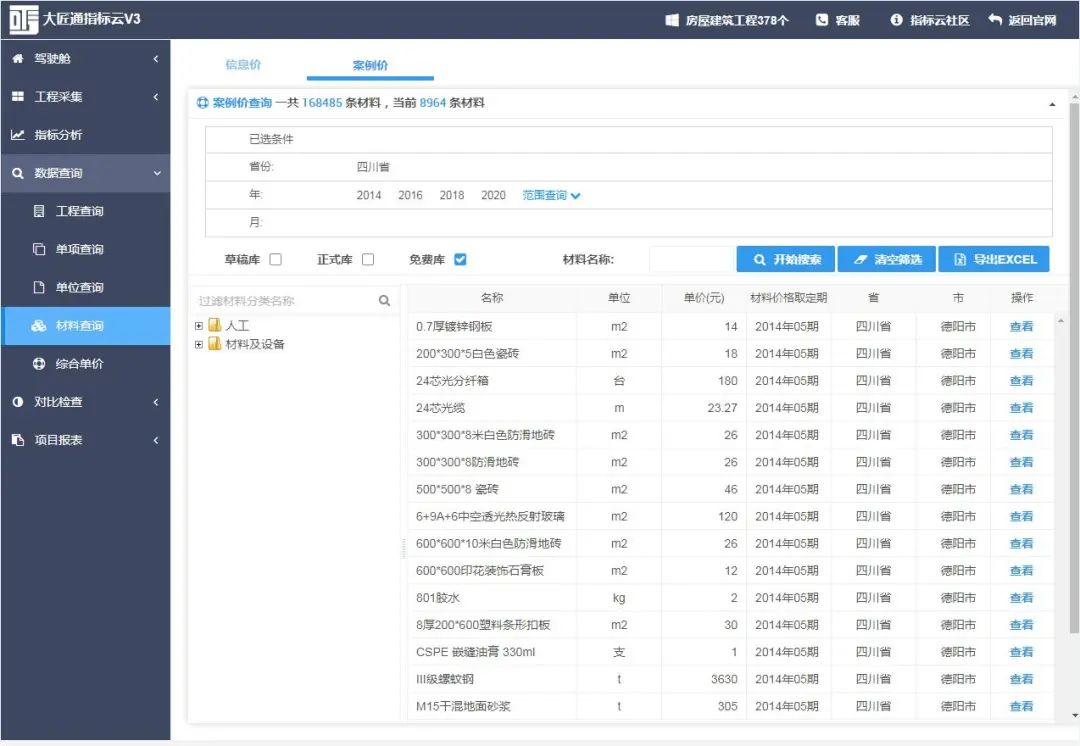Click the 单价(元) column header
The width and height of the screenshot is (1080, 746).
703,298
